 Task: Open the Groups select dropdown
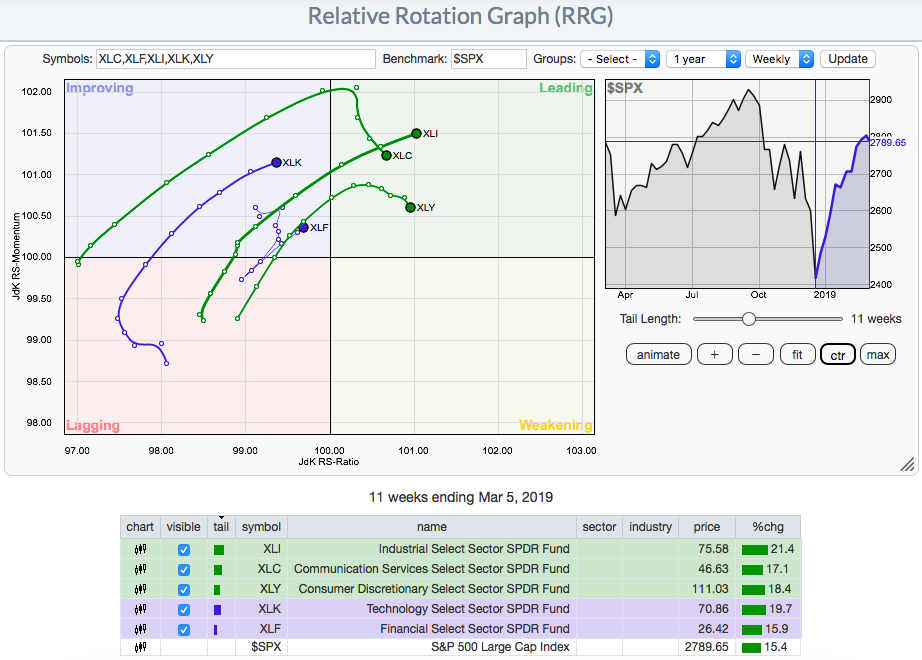click(621, 59)
